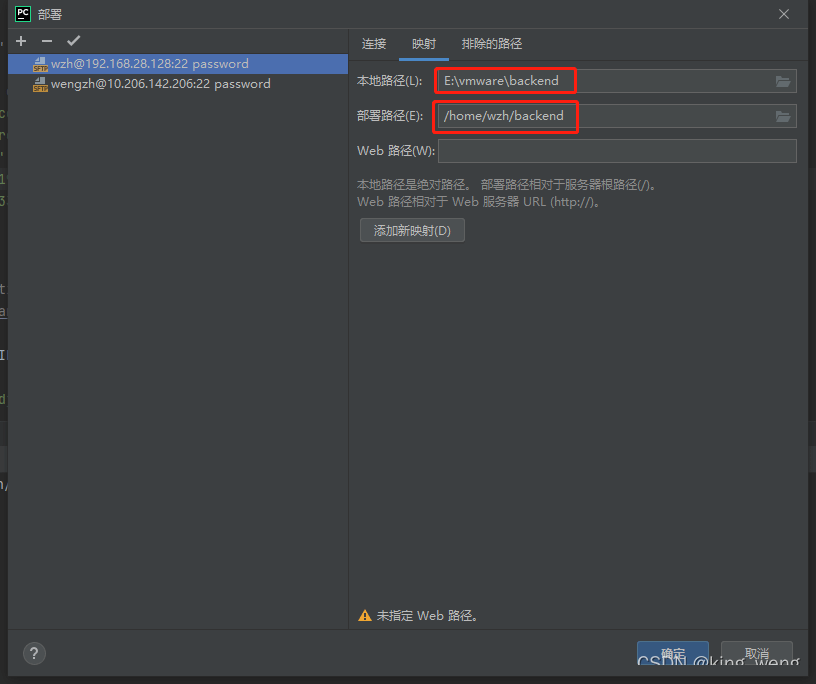Click the remove server minus icon
The height and width of the screenshot is (684, 816).
click(x=46, y=41)
